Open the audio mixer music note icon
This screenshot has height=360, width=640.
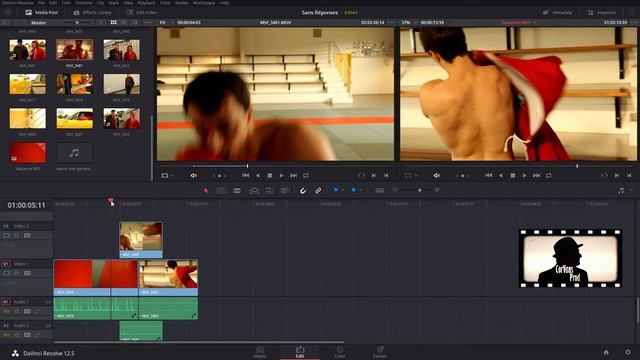point(621,190)
